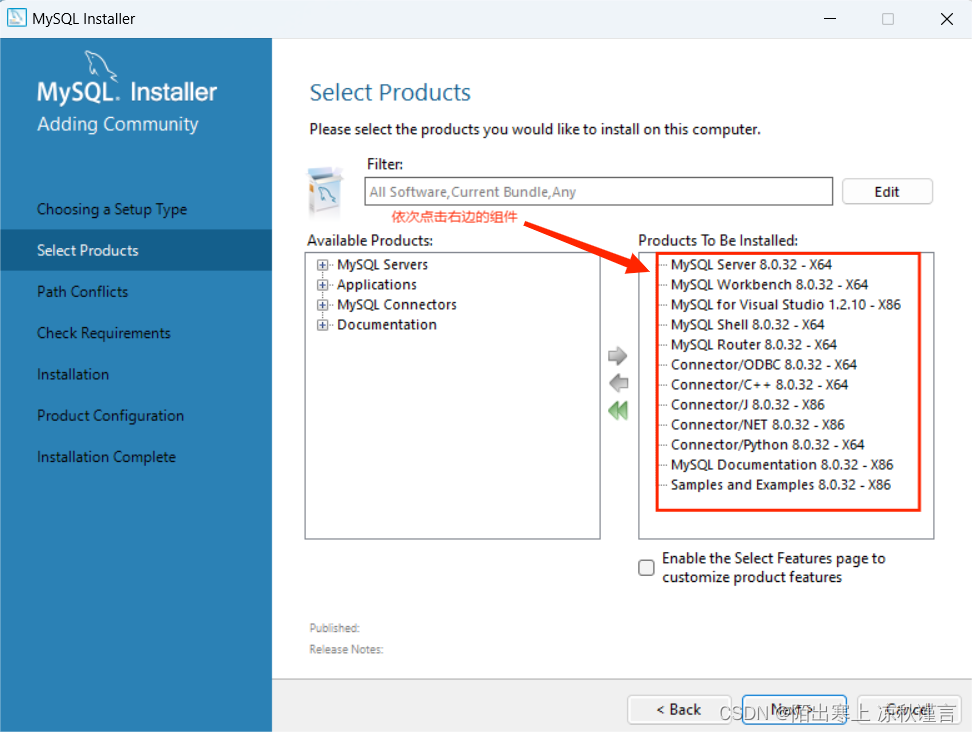Click the add-product right arrow icon
This screenshot has width=972, height=732.
pyautogui.click(x=617, y=356)
